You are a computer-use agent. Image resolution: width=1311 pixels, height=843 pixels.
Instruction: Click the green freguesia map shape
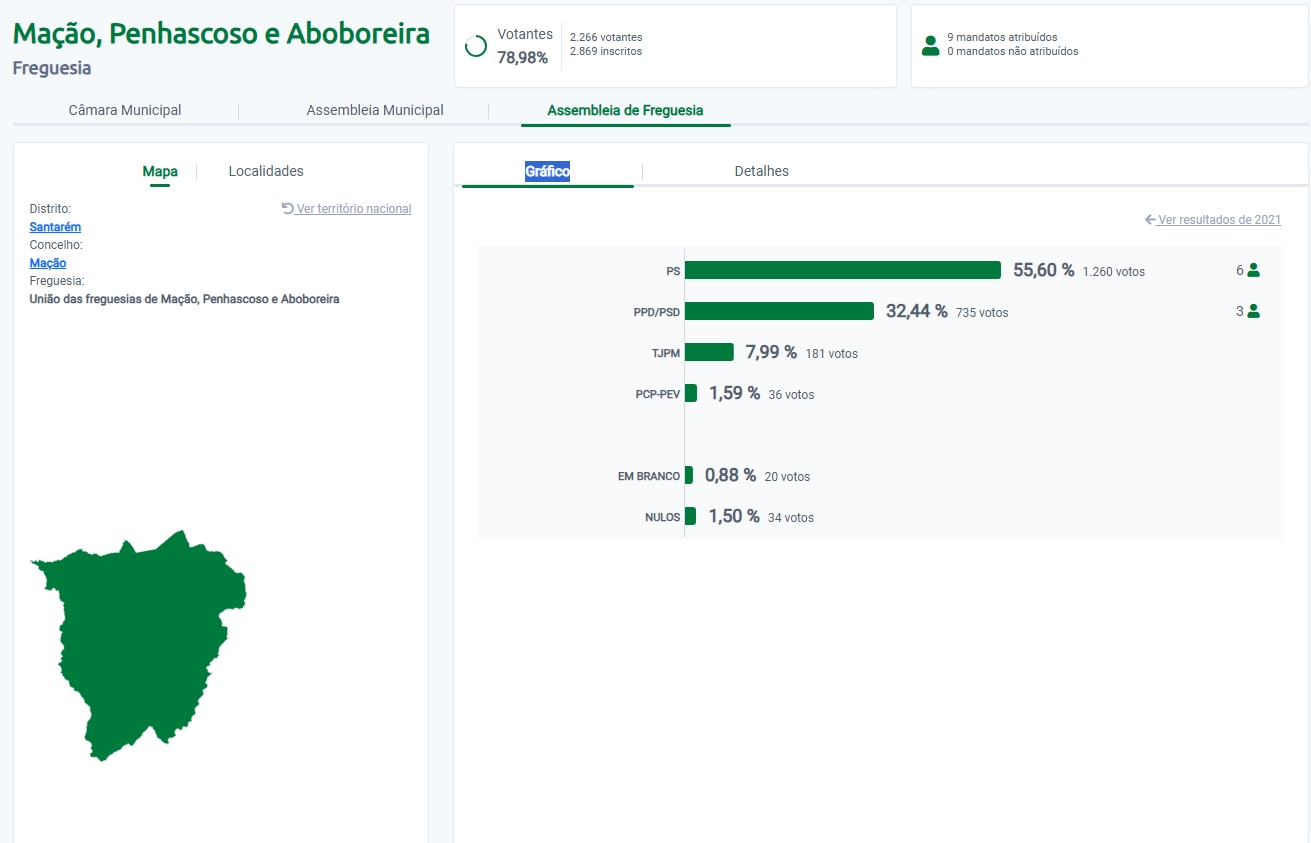coord(140,640)
